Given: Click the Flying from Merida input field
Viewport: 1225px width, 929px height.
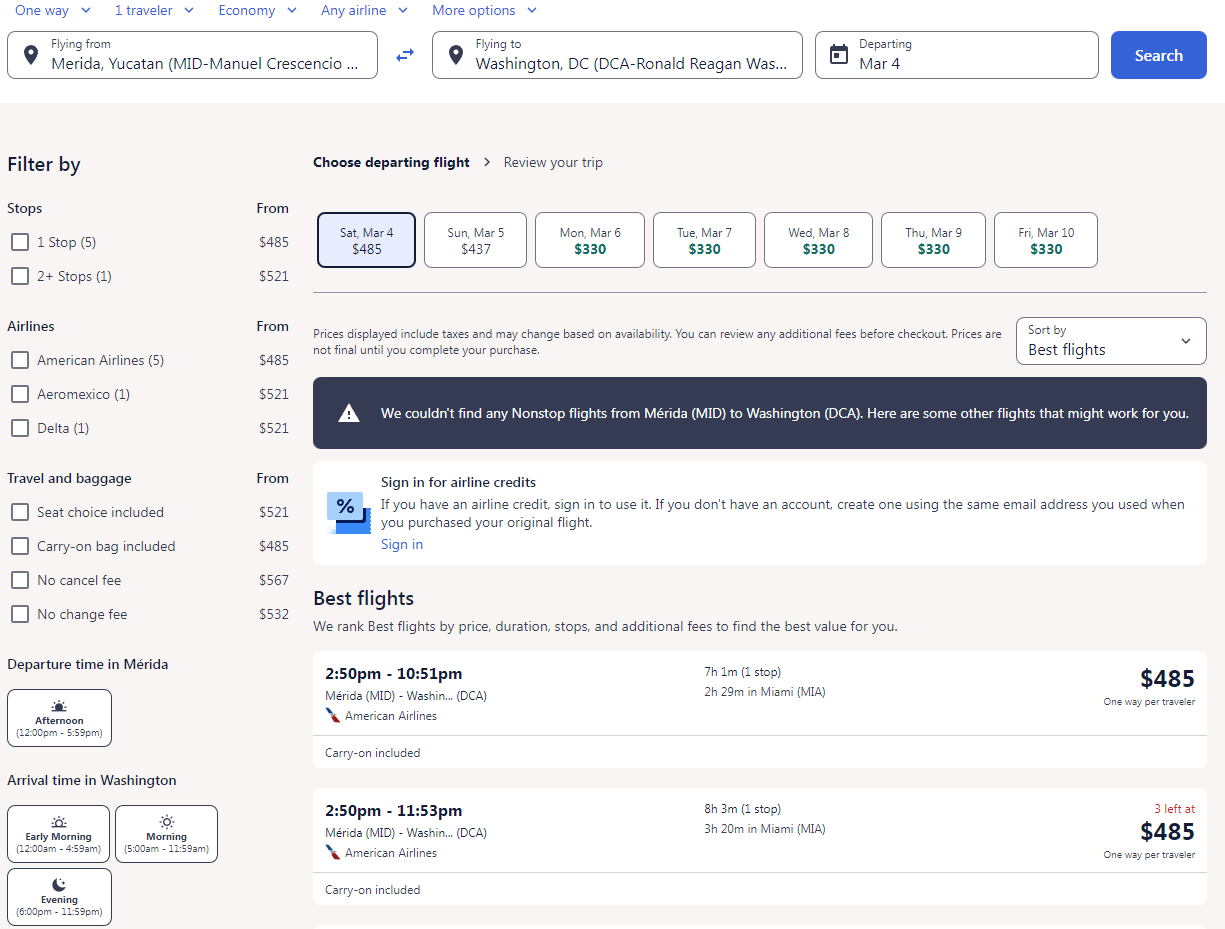Looking at the screenshot, I should click(x=193, y=55).
